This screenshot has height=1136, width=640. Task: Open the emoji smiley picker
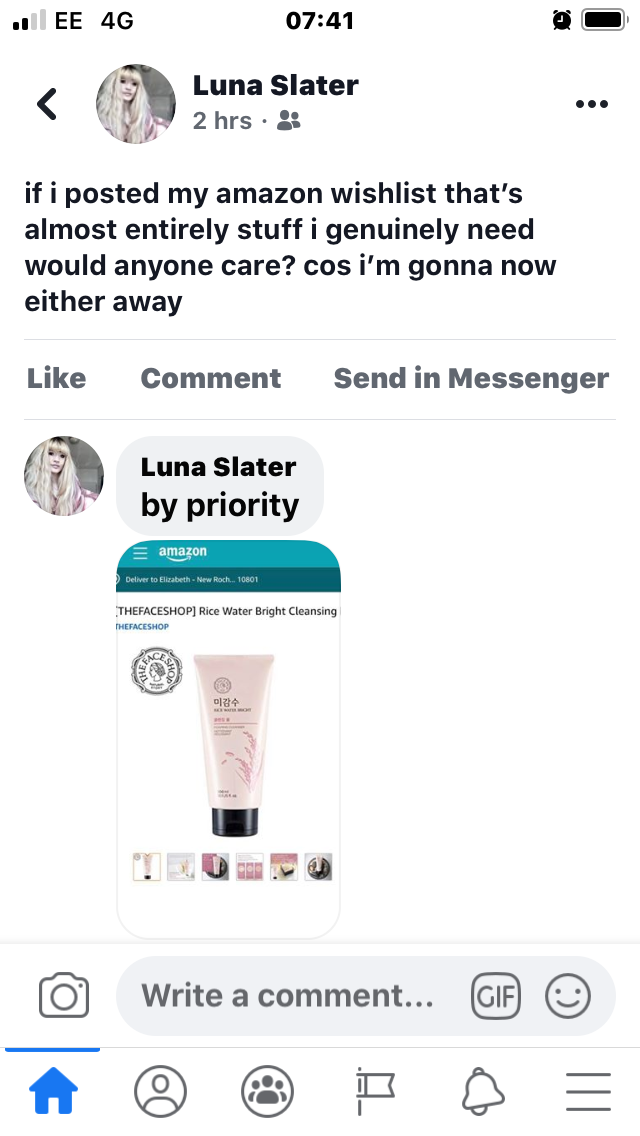pos(568,996)
